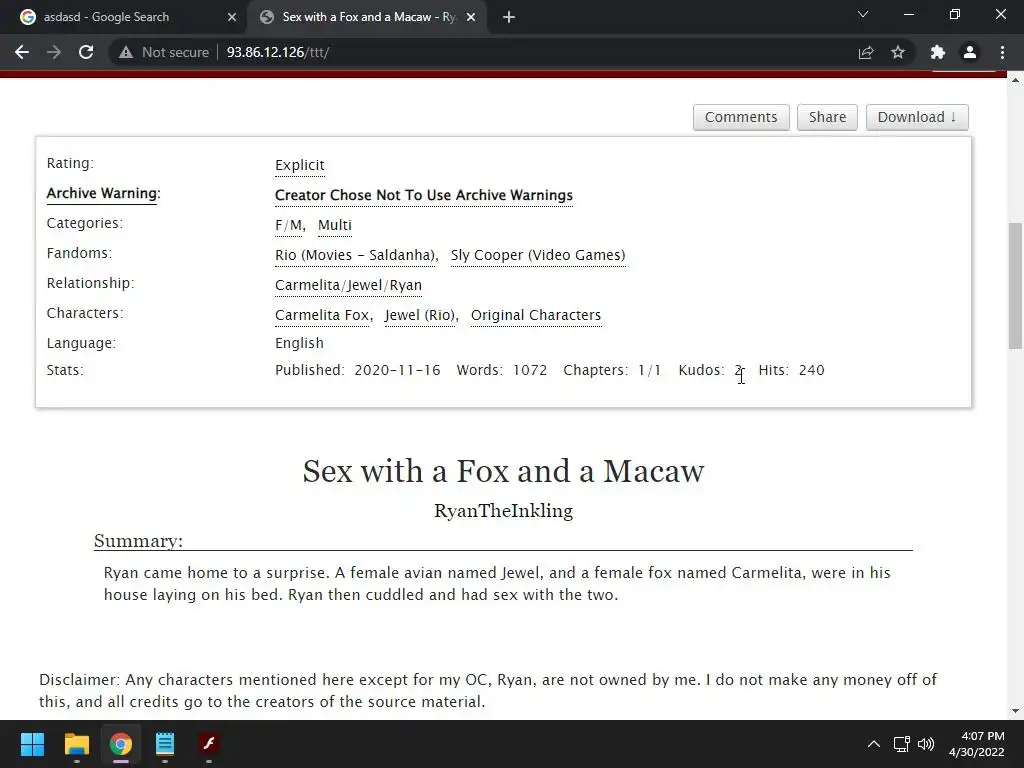The image size is (1024, 768).
Task: Open the network status tray icon
Action: pyautogui.click(x=902, y=744)
